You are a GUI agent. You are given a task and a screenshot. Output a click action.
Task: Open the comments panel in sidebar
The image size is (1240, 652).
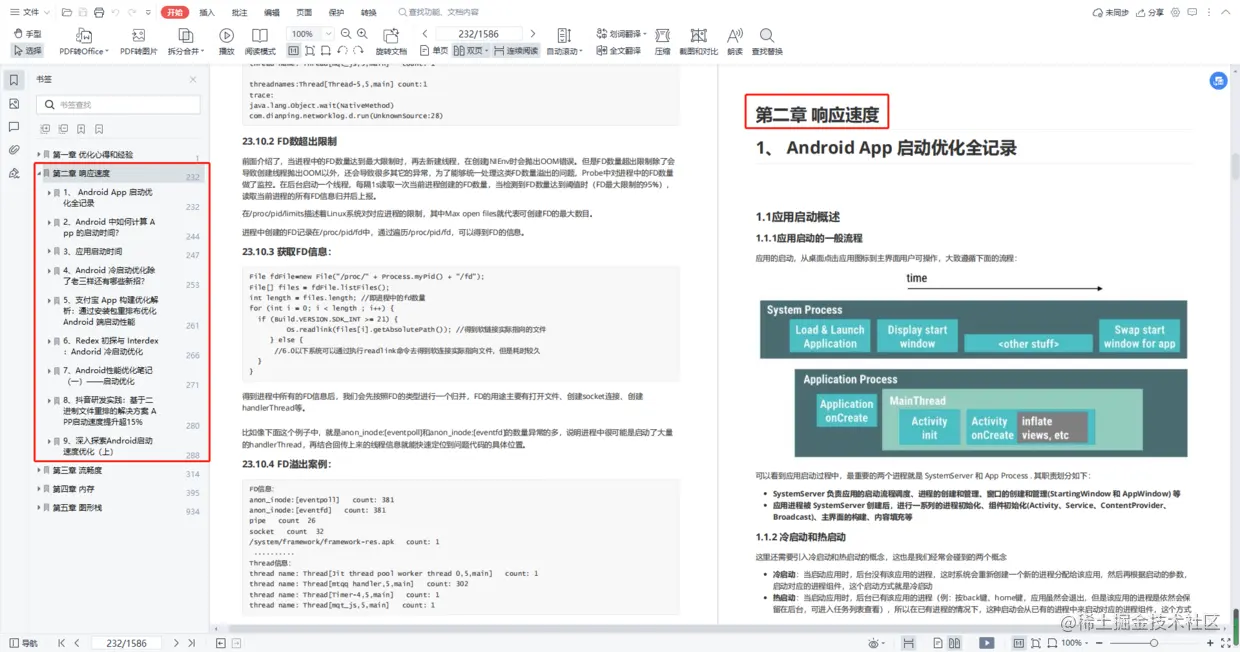pos(14,127)
